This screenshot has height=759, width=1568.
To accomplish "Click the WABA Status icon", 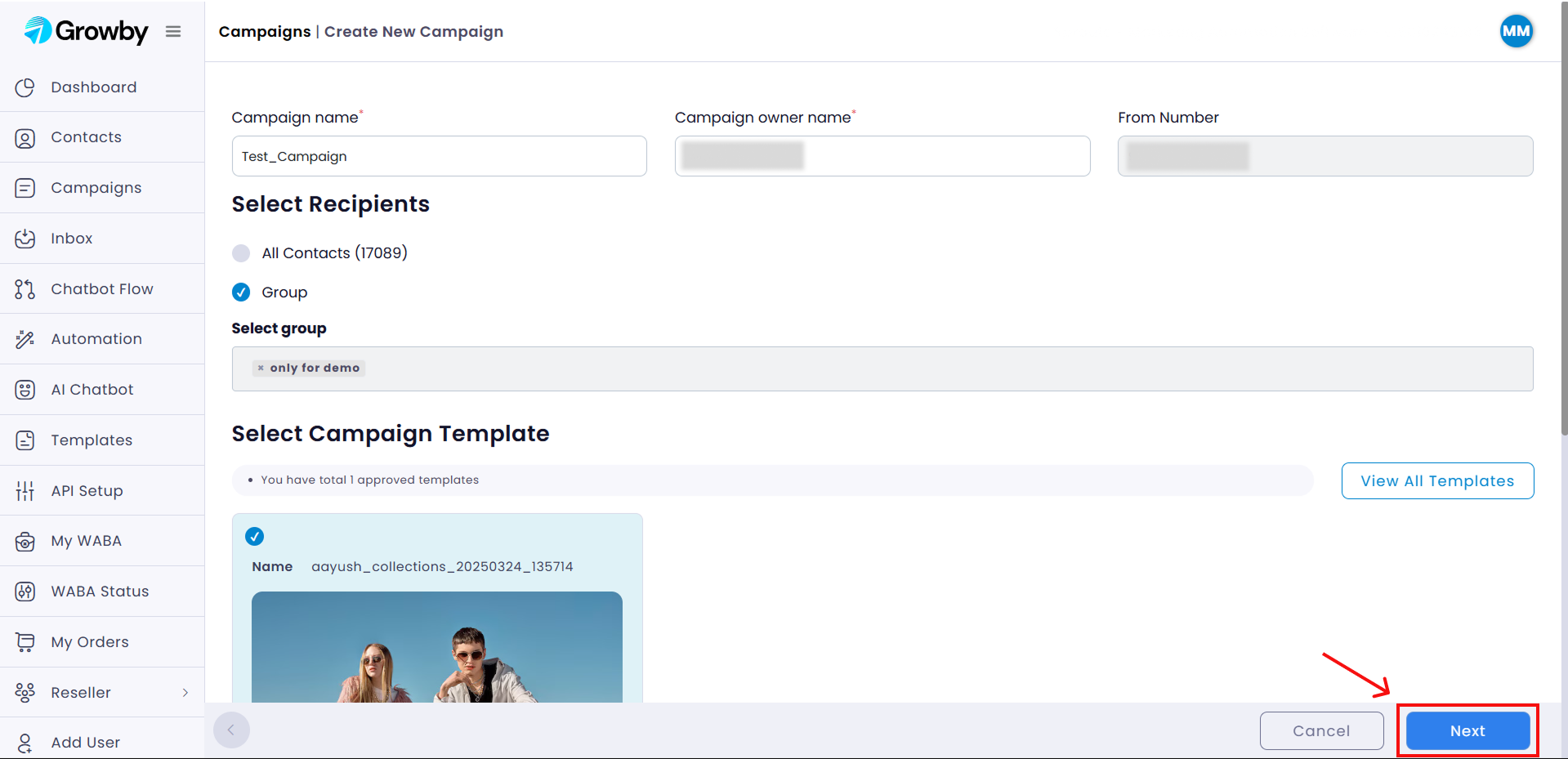I will point(25,592).
